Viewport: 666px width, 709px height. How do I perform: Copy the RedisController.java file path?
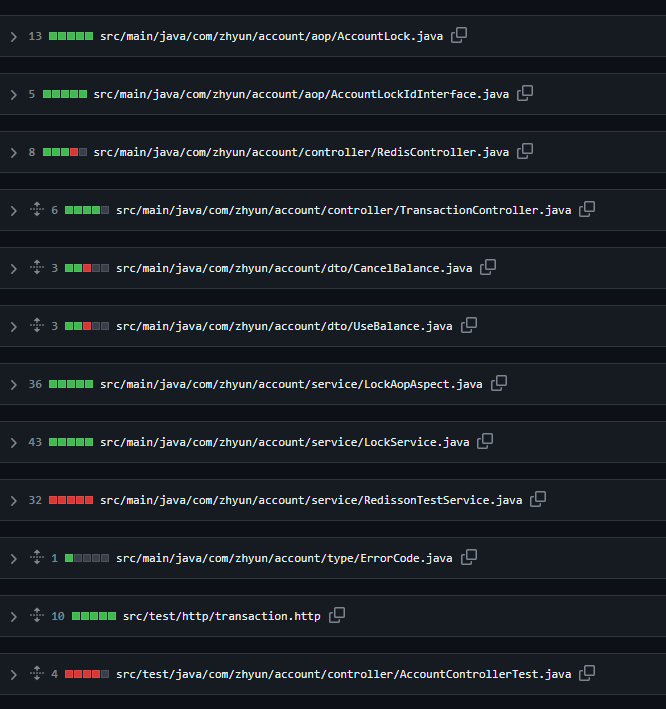pos(525,151)
